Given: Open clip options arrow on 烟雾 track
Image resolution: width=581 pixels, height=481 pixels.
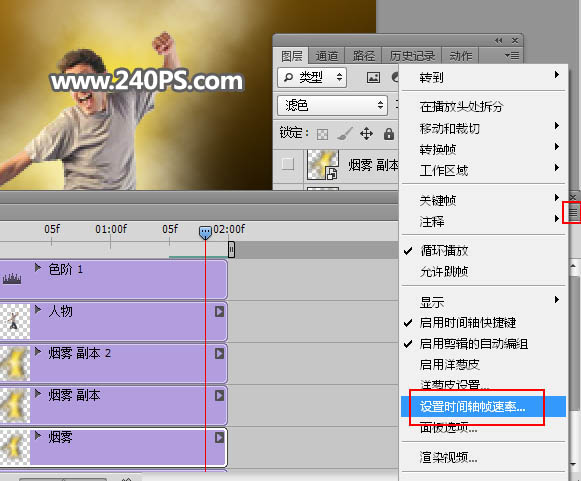Looking at the screenshot, I should pos(219,438).
